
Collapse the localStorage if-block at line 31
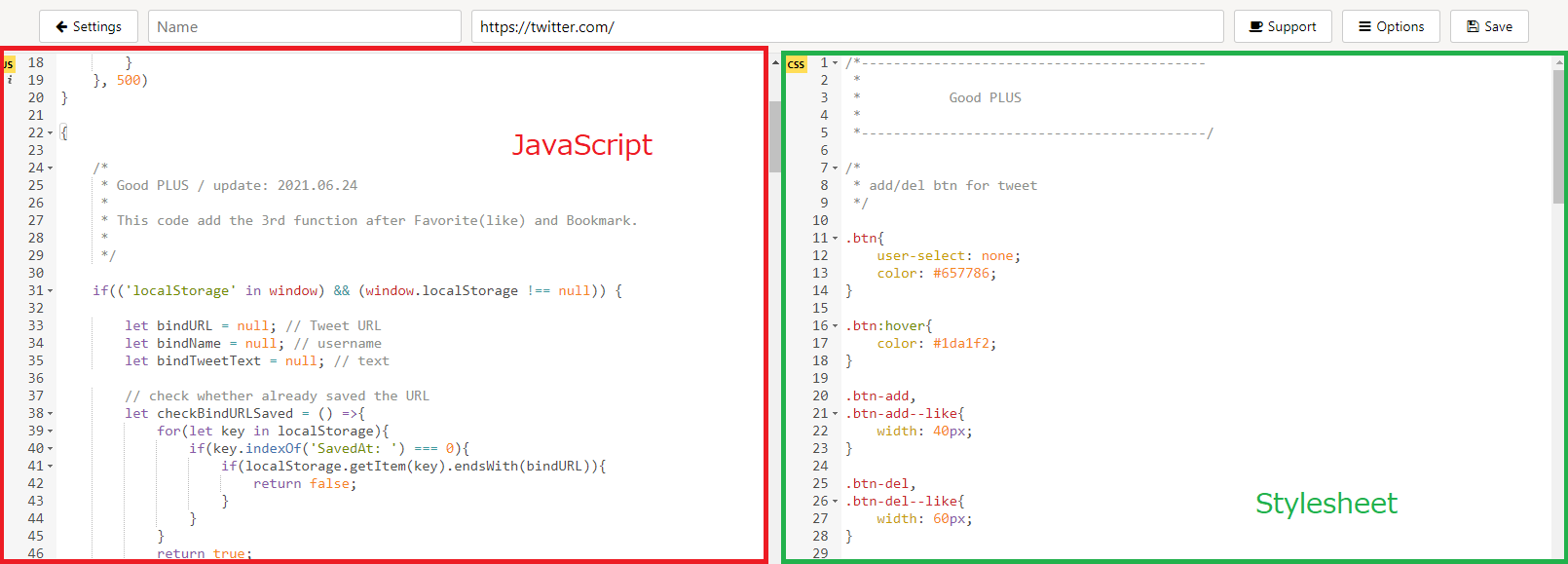coord(51,291)
